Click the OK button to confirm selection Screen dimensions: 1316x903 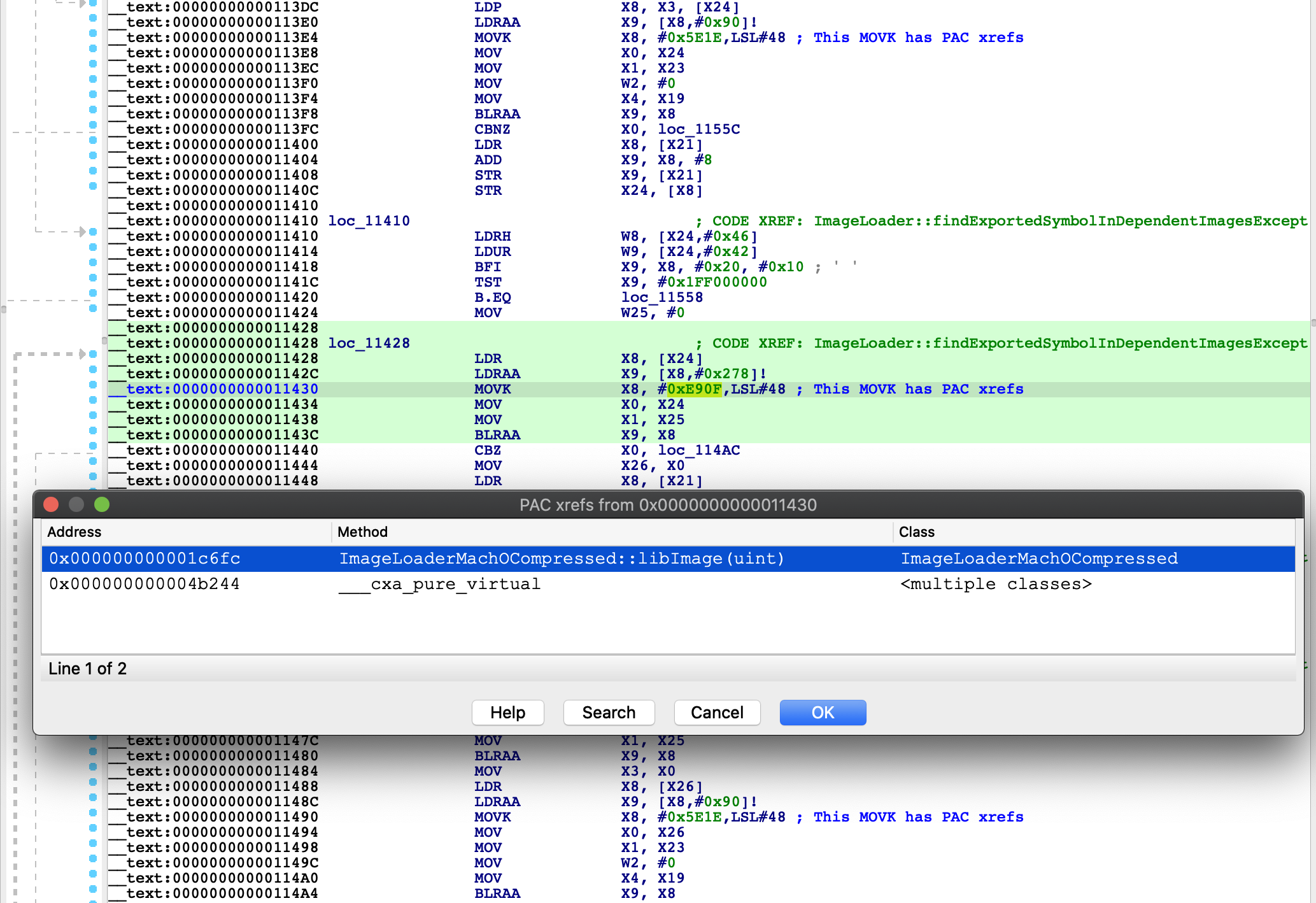click(823, 712)
